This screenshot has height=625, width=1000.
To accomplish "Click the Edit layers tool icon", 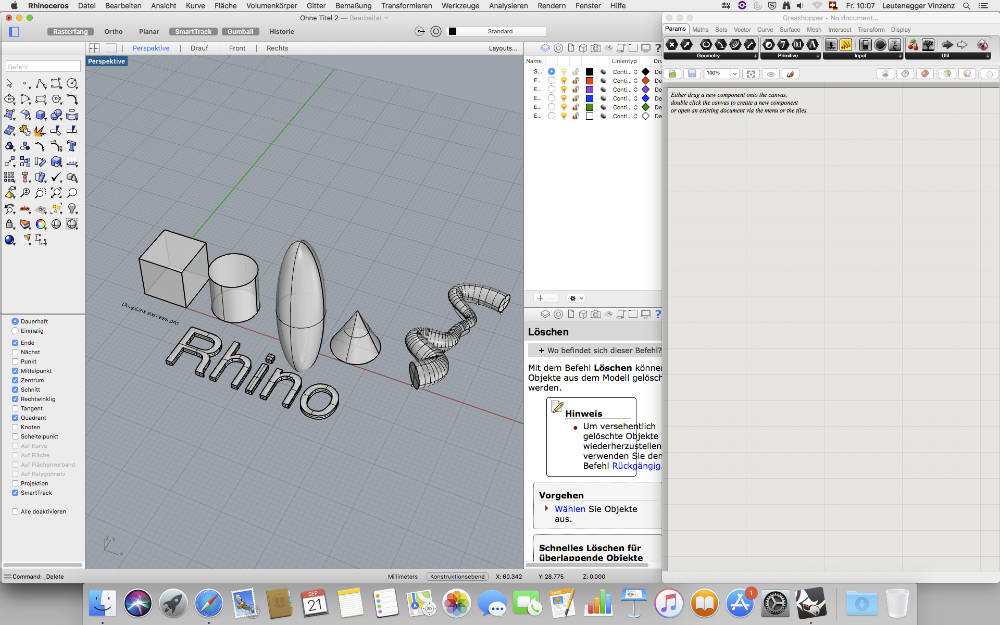I will [26, 224].
